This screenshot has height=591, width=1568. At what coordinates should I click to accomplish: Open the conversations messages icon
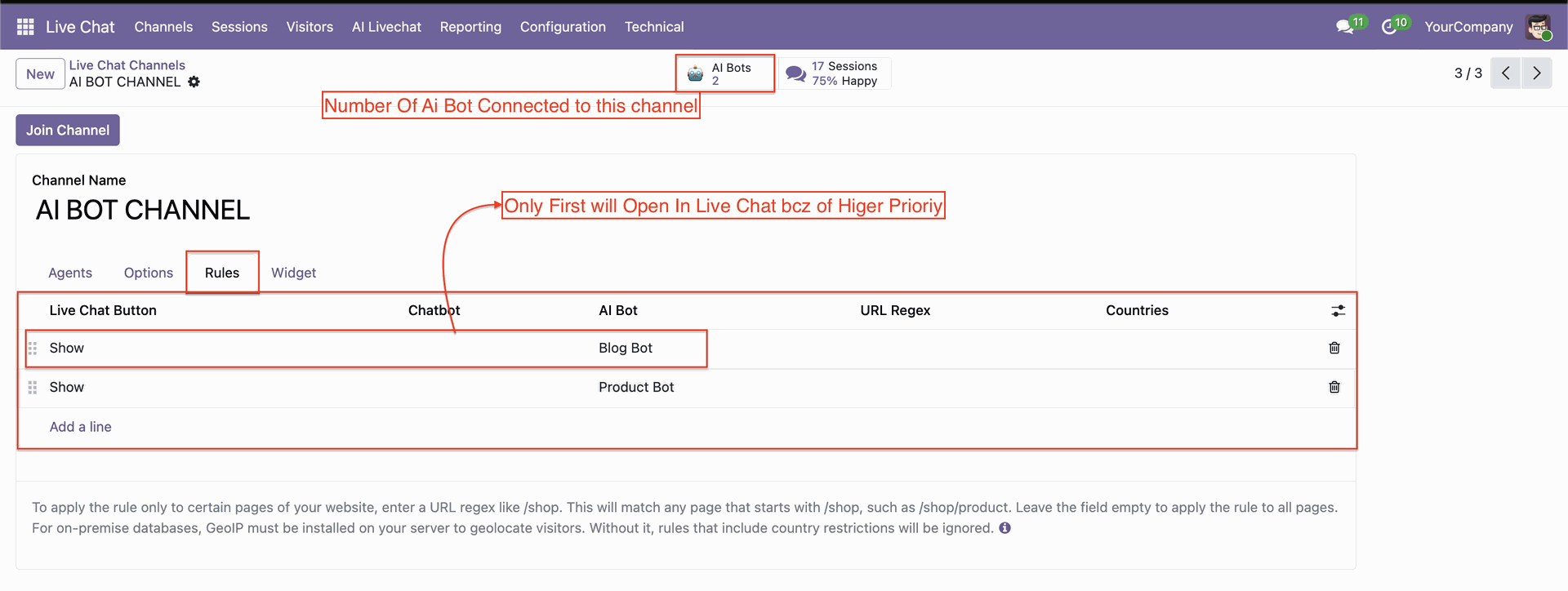(x=1344, y=27)
